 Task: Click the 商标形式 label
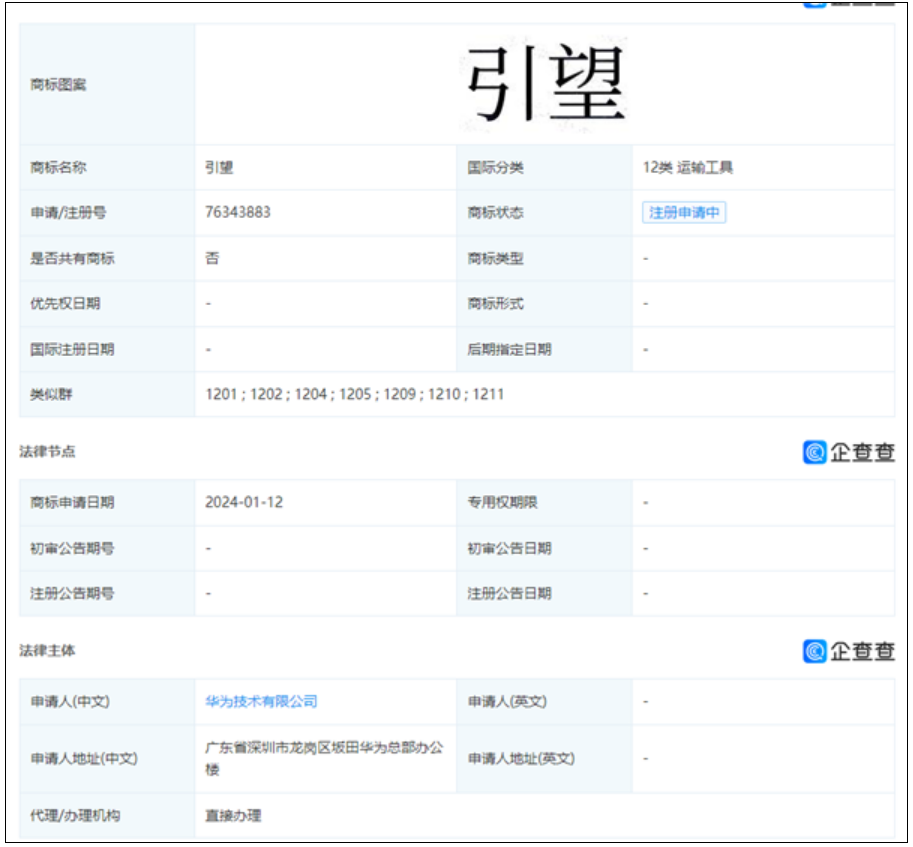click(496, 303)
